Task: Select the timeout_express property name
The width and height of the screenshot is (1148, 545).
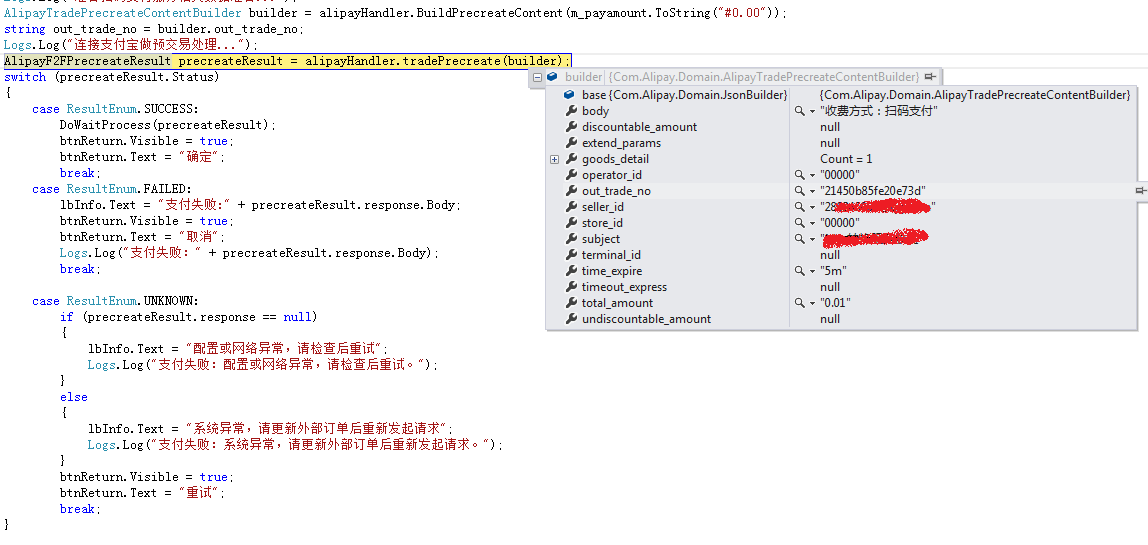Action: coord(625,287)
